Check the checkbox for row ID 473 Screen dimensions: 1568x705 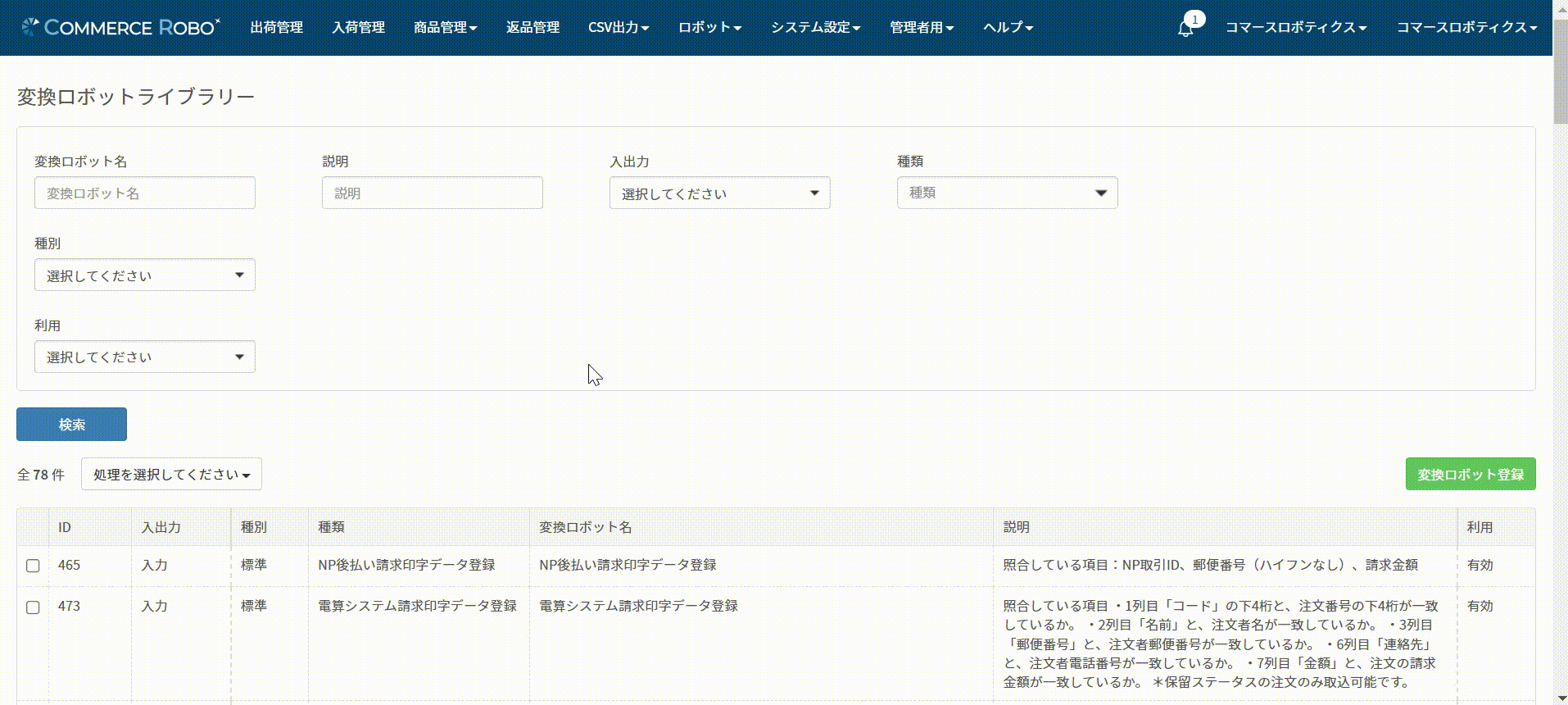click(33, 607)
